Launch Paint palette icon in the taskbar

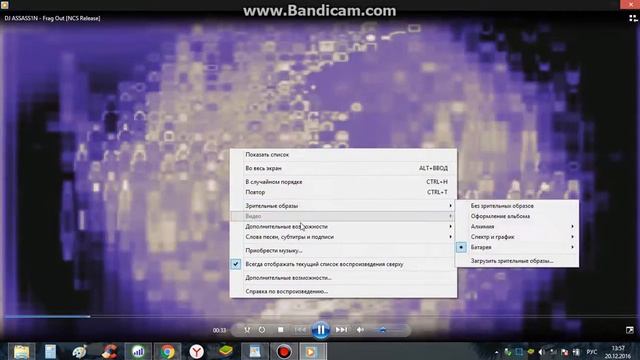tap(80, 351)
